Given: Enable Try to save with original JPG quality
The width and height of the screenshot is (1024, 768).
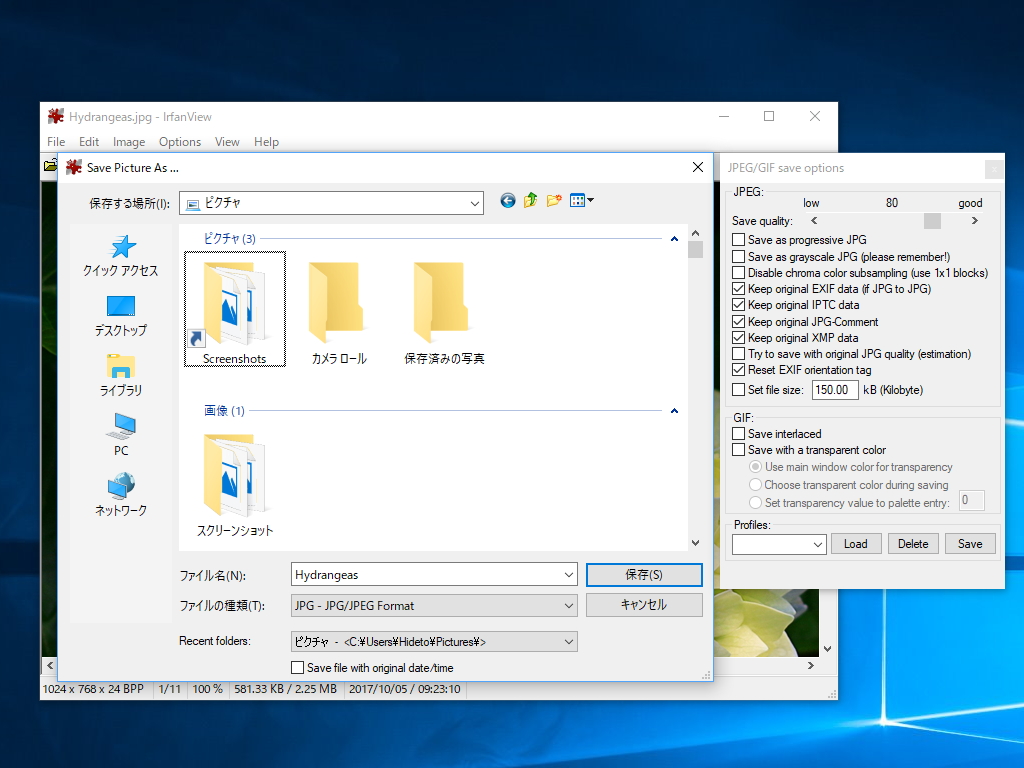Looking at the screenshot, I should (739, 354).
